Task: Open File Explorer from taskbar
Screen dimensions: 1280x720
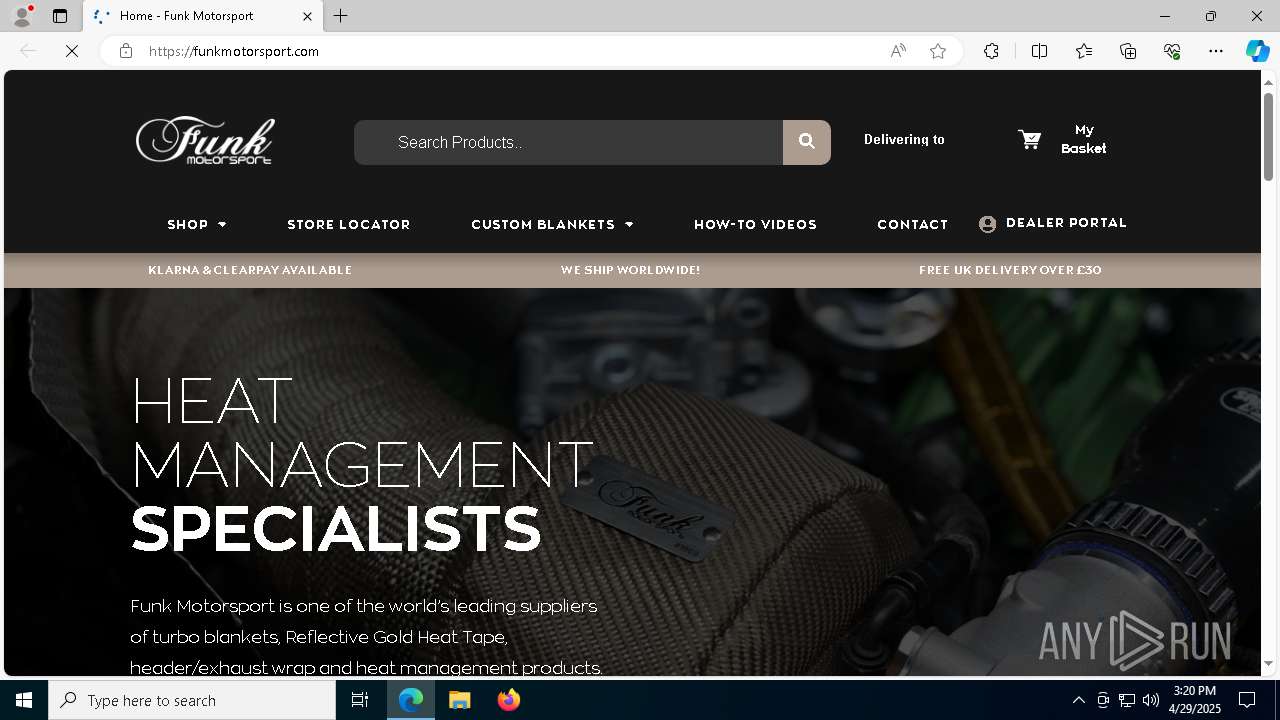Action: click(460, 700)
